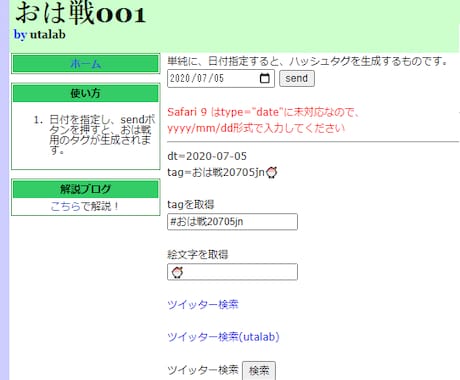Open the calendar picker in date field
Screen dimensions: 460x380
265,79
